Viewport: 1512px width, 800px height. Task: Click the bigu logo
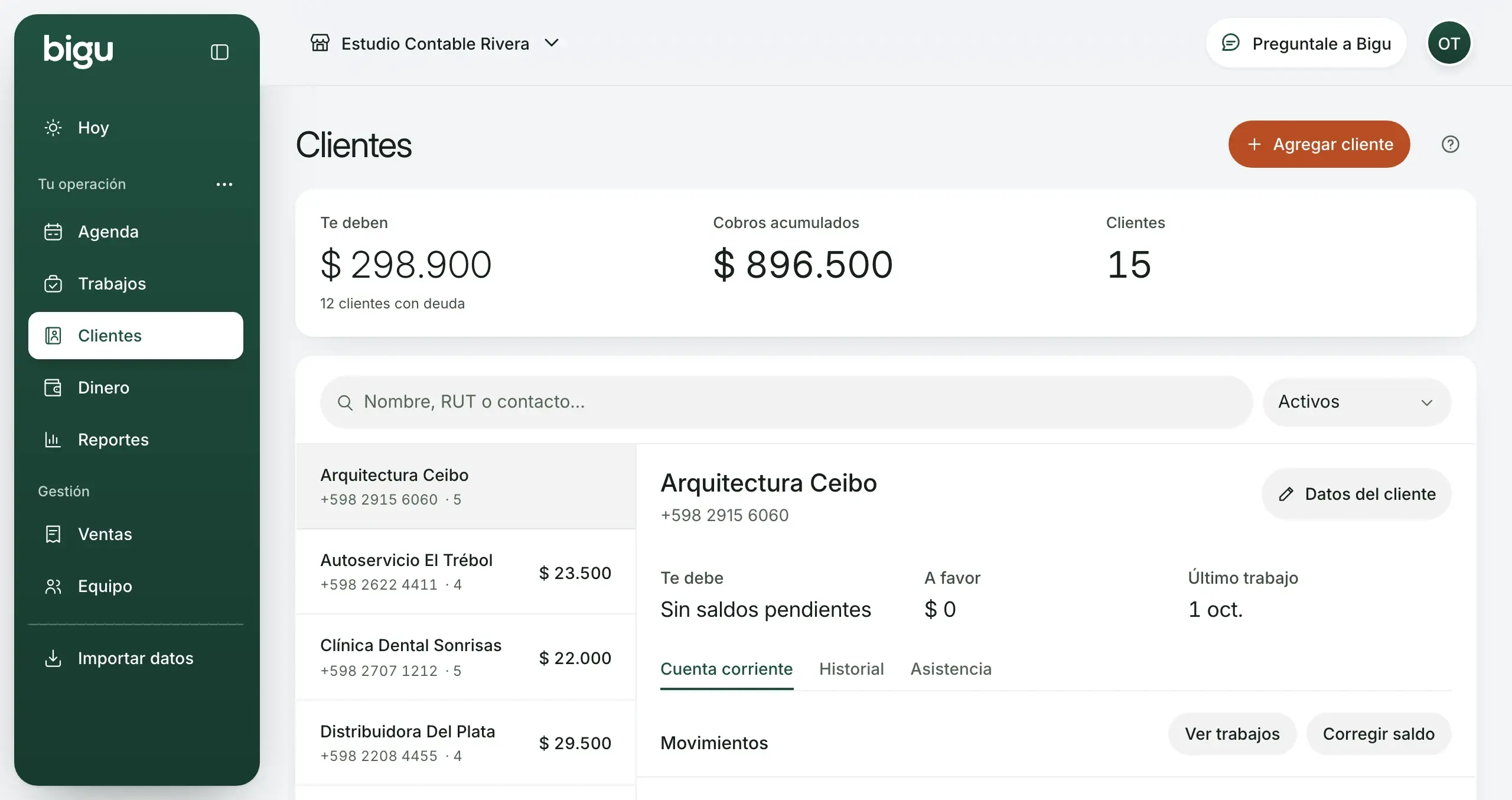pyautogui.click(x=78, y=51)
